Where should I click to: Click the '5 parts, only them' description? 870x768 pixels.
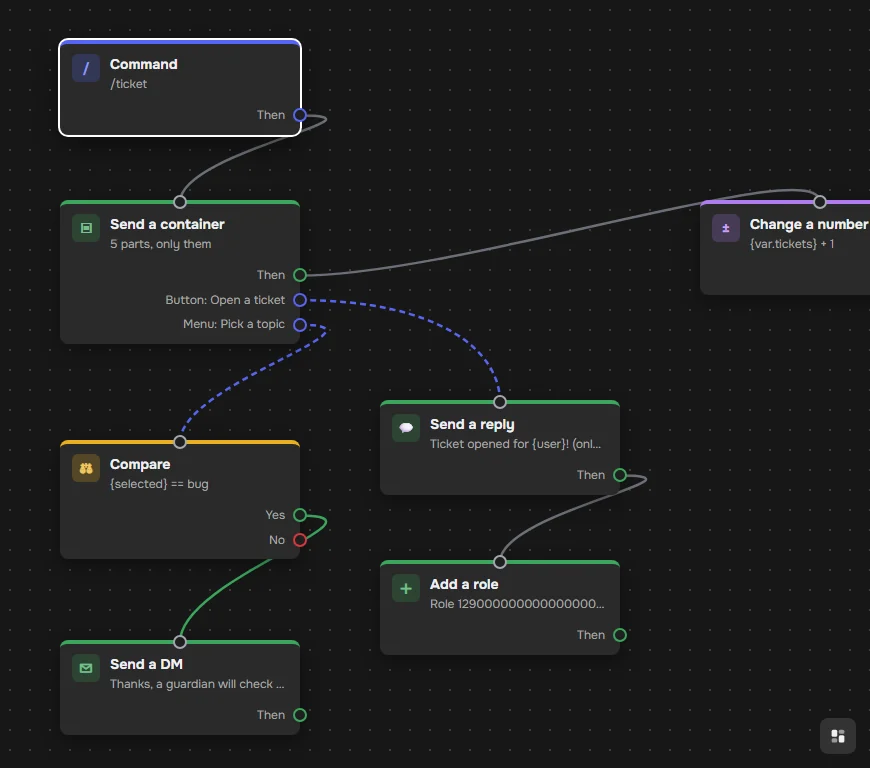(160, 244)
